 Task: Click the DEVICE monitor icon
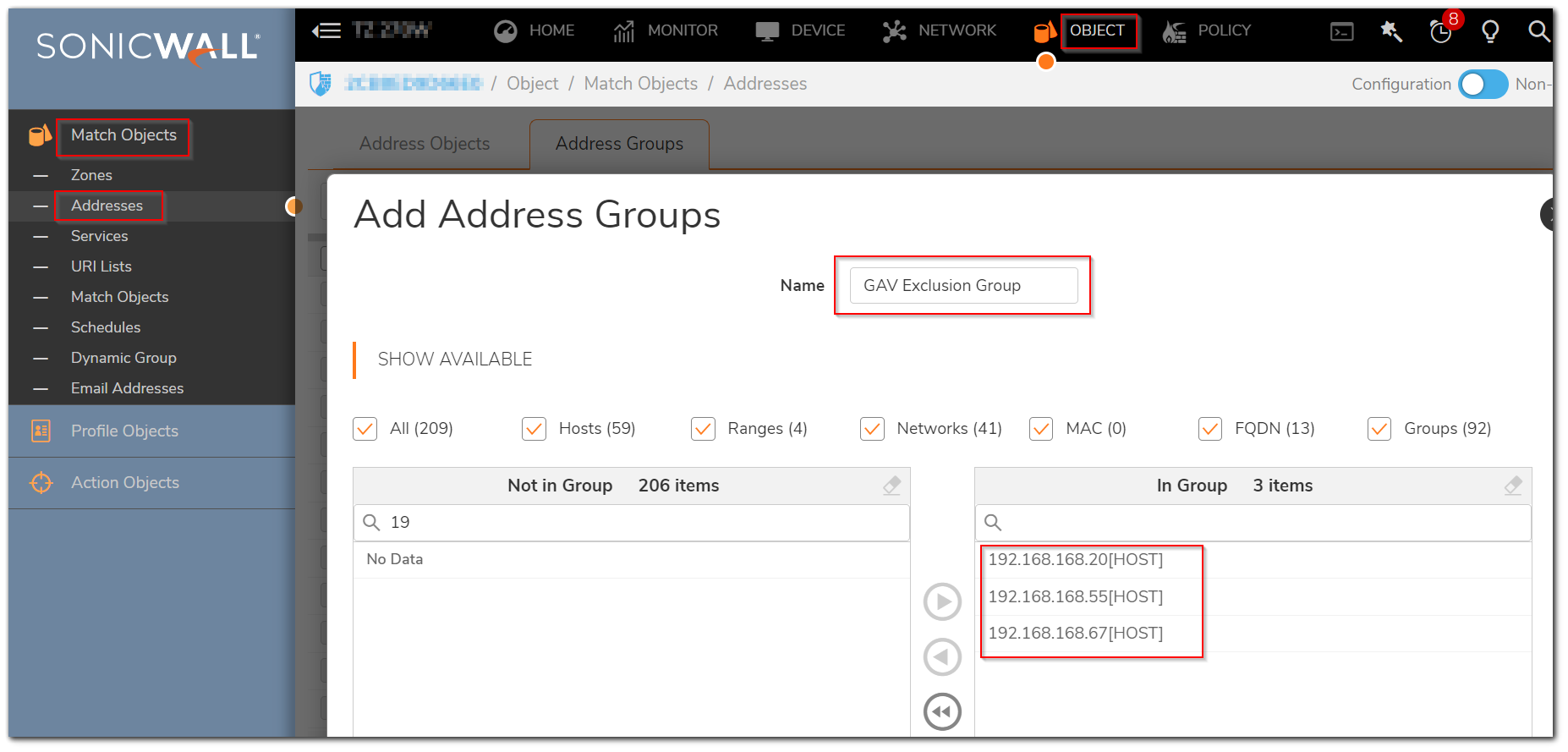tap(767, 31)
